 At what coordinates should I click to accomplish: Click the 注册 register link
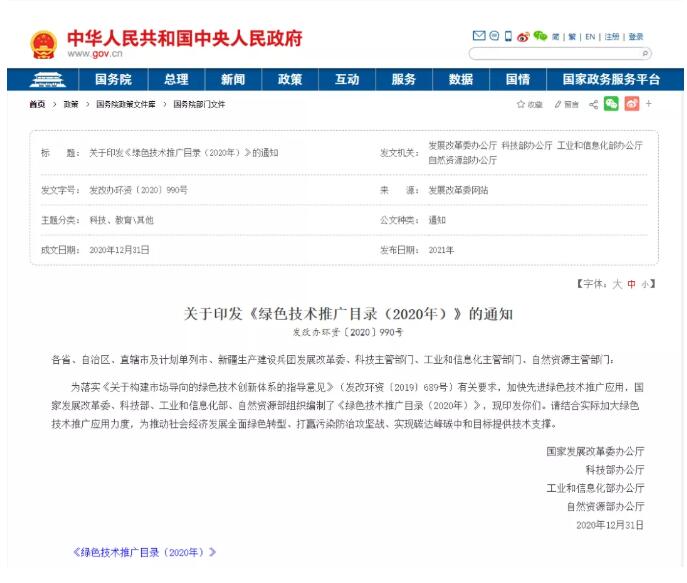[x=612, y=37]
